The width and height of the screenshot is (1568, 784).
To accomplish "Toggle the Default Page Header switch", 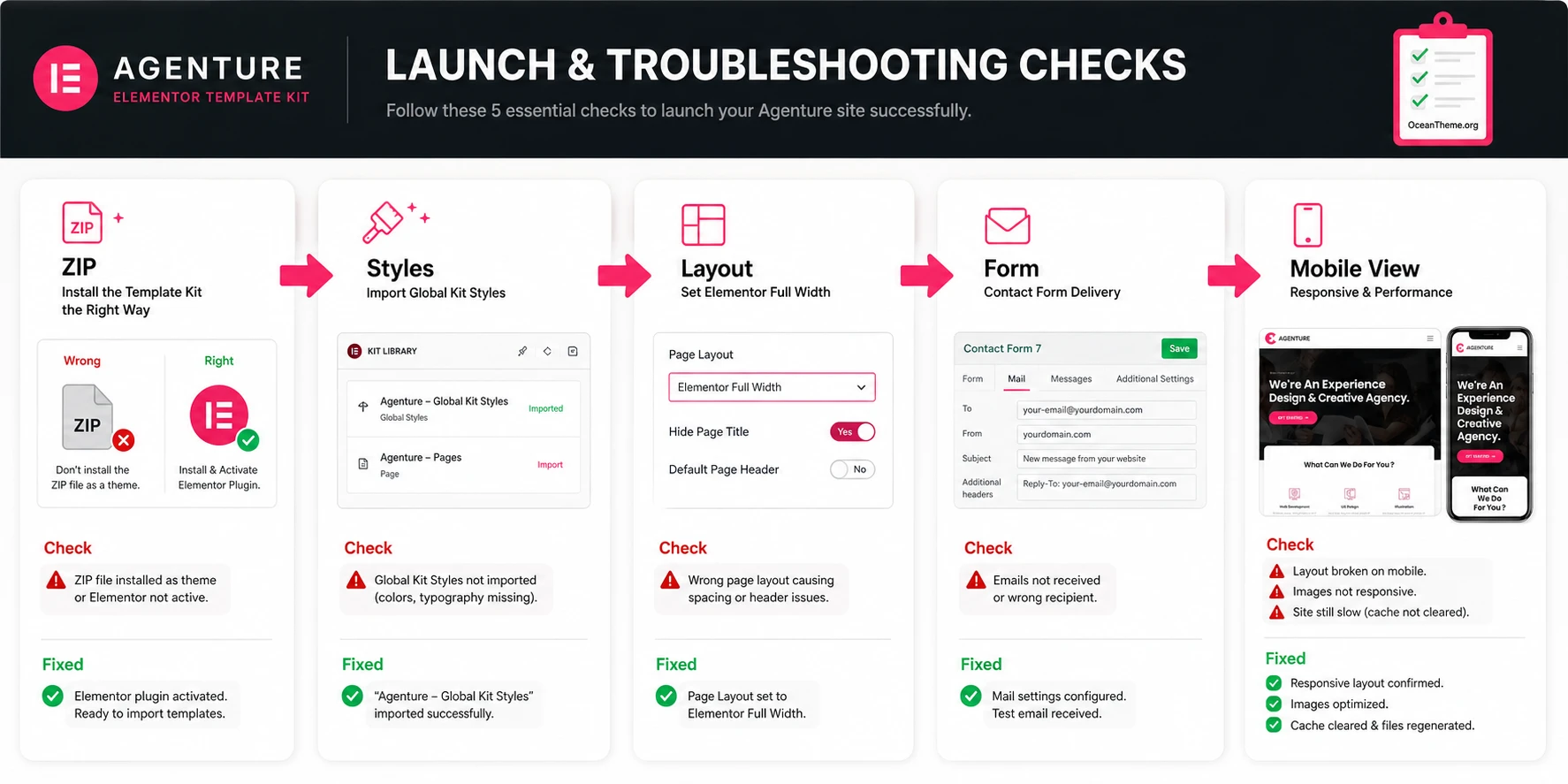I will pyautogui.click(x=852, y=469).
